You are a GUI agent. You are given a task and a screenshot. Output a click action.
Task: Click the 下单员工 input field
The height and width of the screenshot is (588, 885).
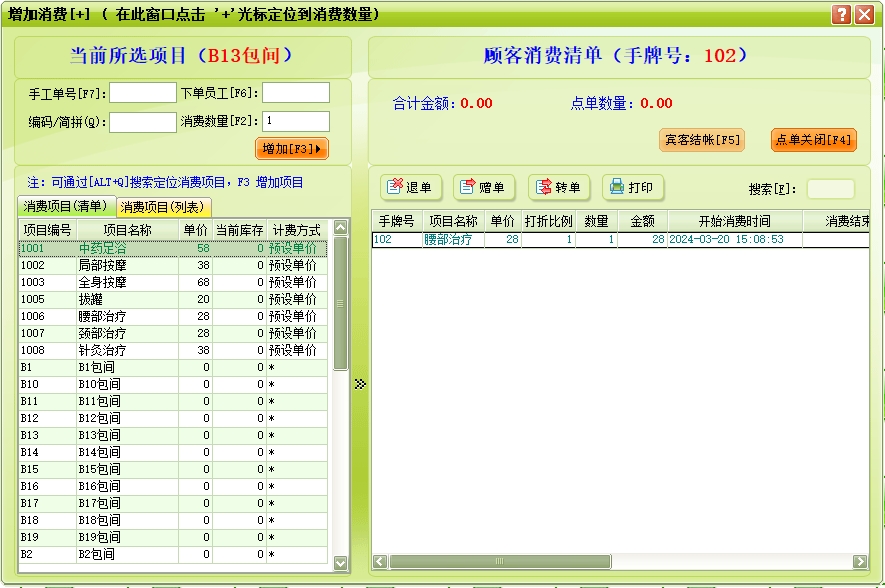tap(295, 93)
